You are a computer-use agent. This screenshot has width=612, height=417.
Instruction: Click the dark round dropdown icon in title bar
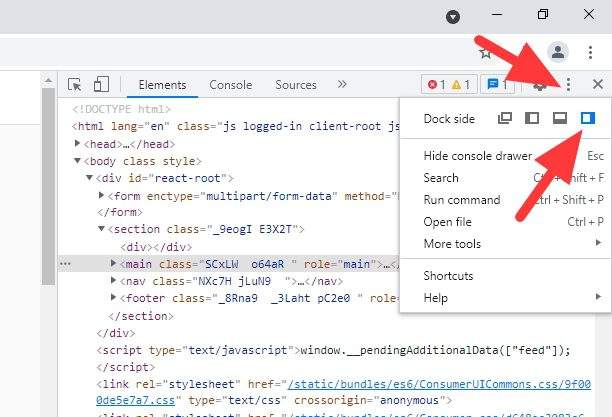click(453, 16)
